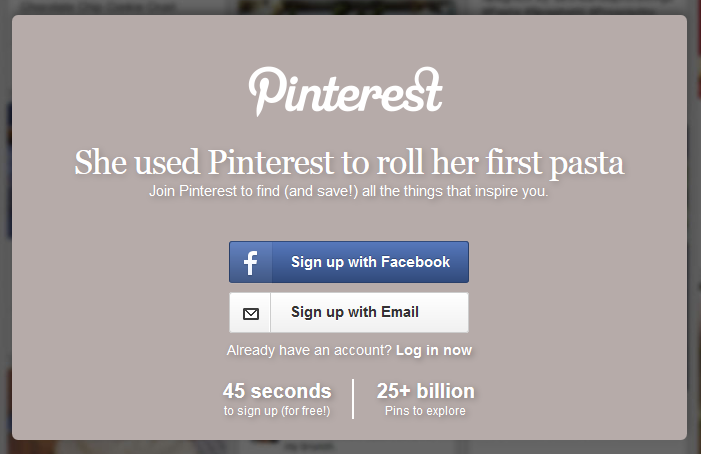The width and height of the screenshot is (701, 454).
Task: Click the "Already have an account?" text
Action: (x=309, y=350)
